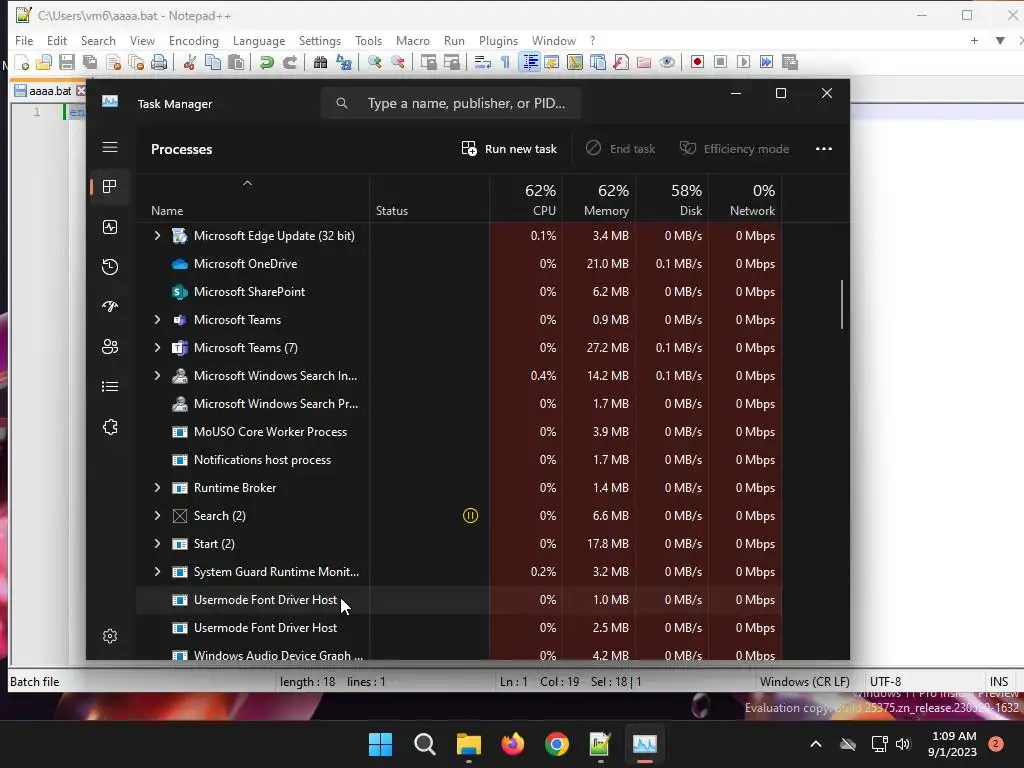The image size is (1024, 768).
Task: Click the Task Manager search field
Action: pos(451,103)
